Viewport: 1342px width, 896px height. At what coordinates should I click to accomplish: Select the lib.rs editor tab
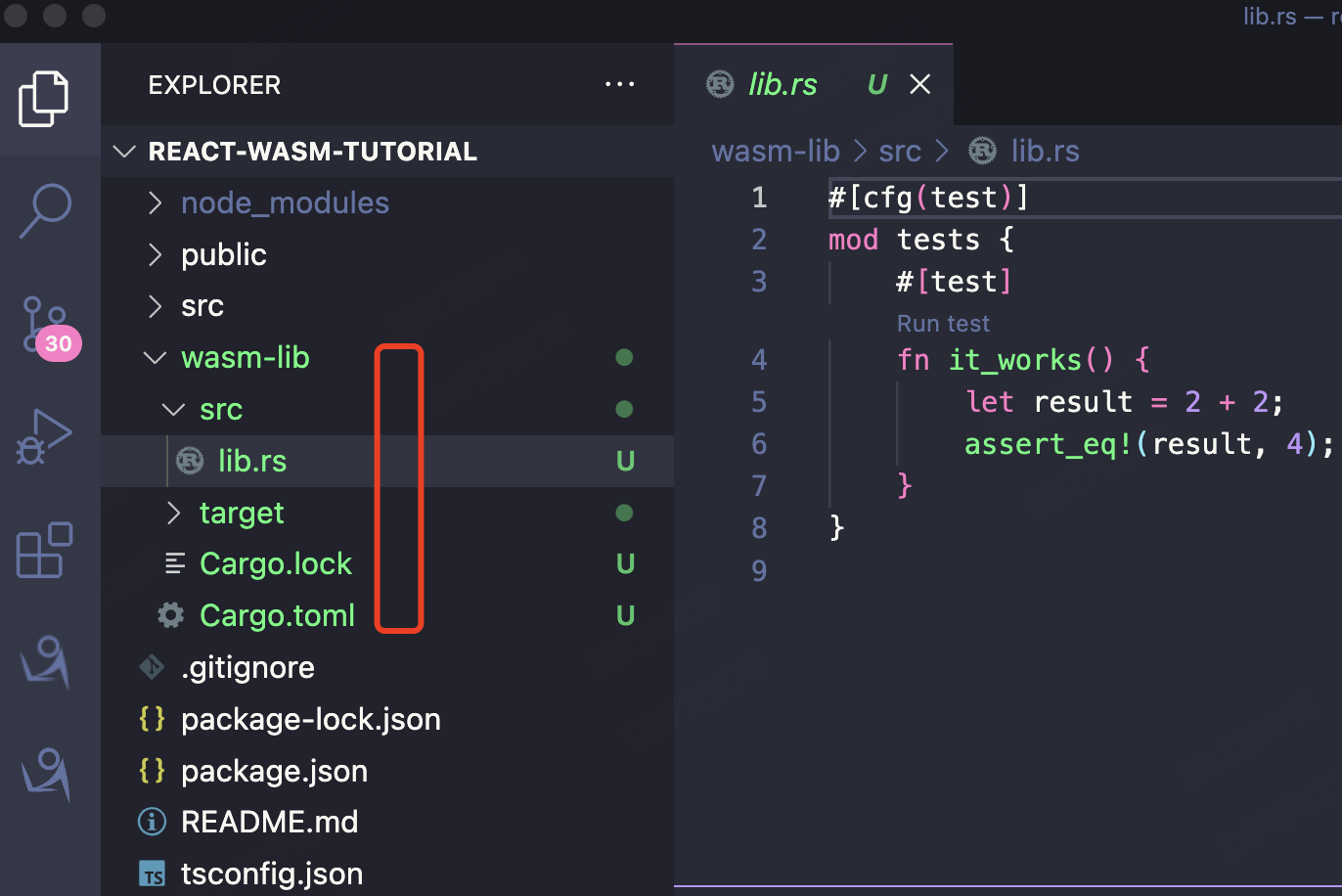[x=782, y=85]
